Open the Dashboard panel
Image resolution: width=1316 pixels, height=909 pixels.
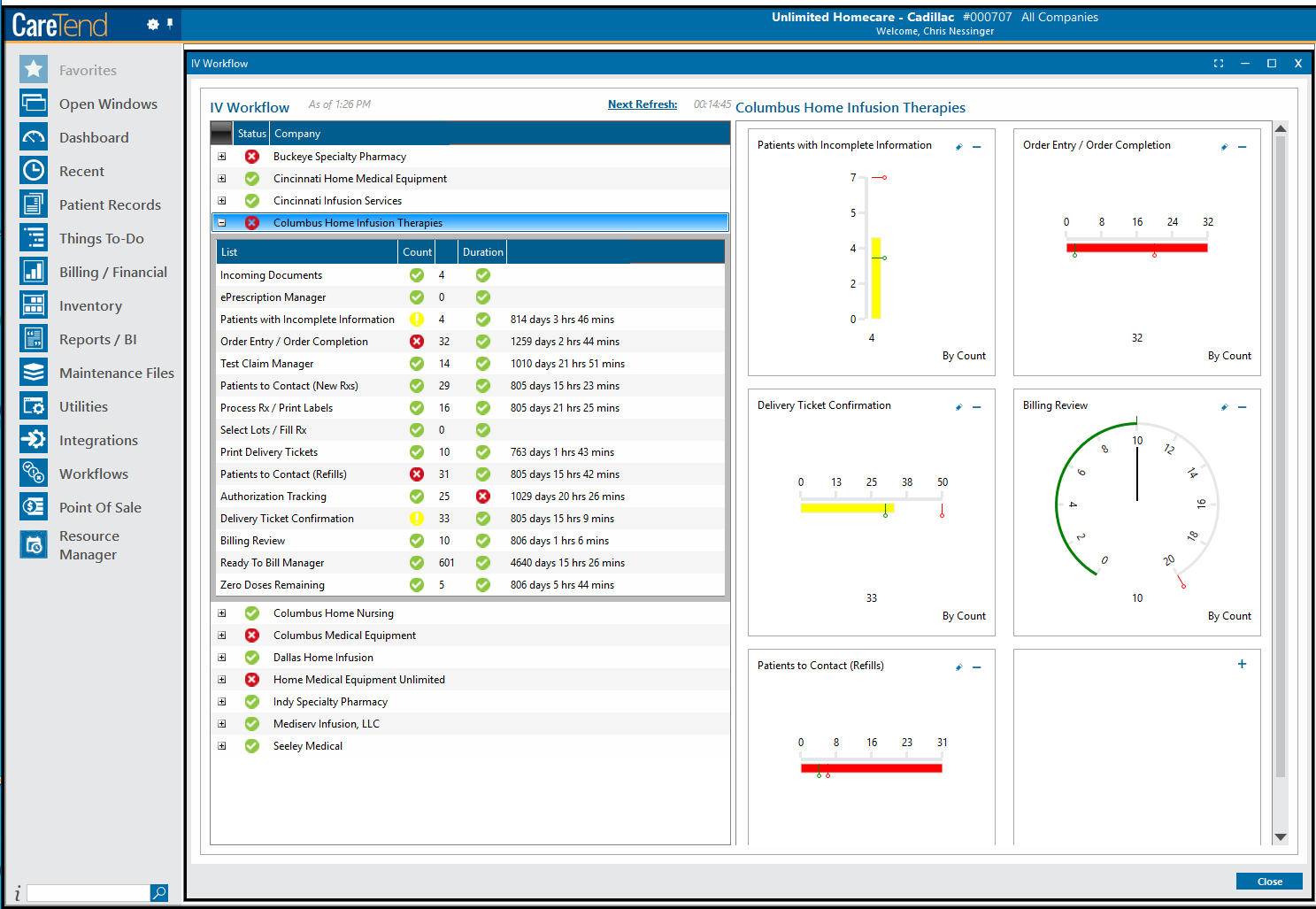94,137
